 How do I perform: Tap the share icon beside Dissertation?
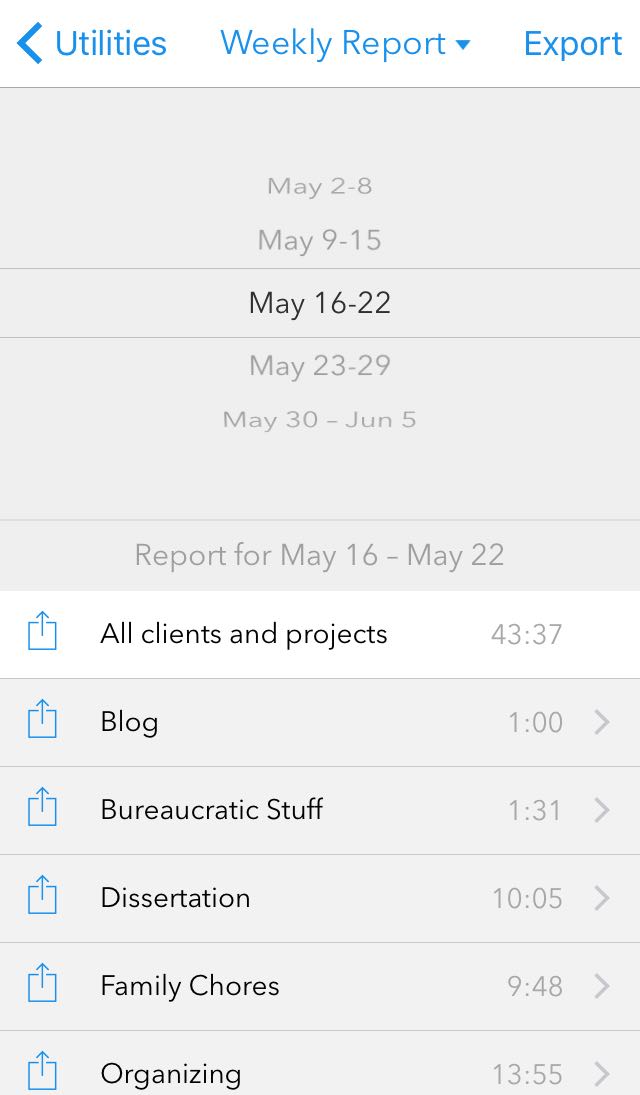click(41, 897)
